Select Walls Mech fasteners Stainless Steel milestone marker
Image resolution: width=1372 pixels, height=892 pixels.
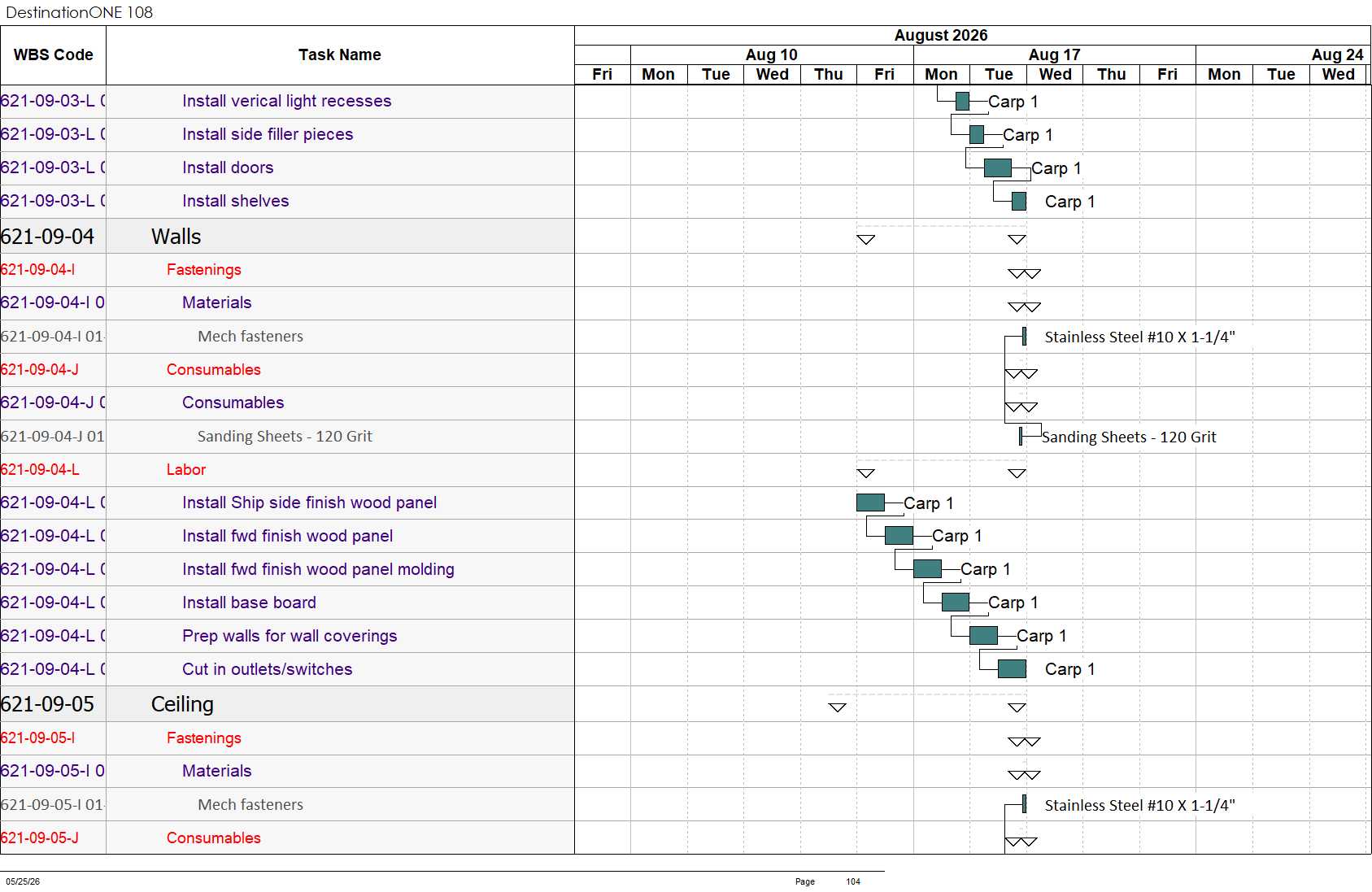(1024, 336)
